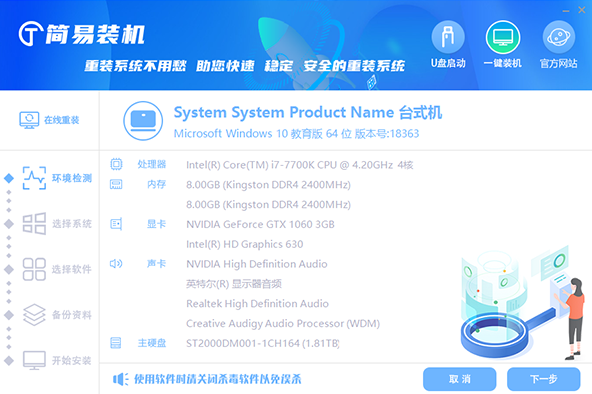Click the 备份资料 layers icon
Viewport: 592px width, 394px height.
point(34,315)
